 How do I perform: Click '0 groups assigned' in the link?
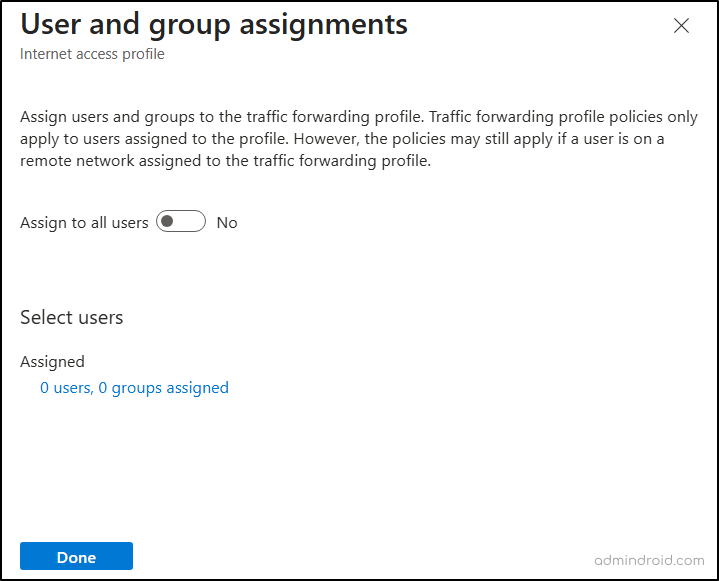[x=163, y=388]
